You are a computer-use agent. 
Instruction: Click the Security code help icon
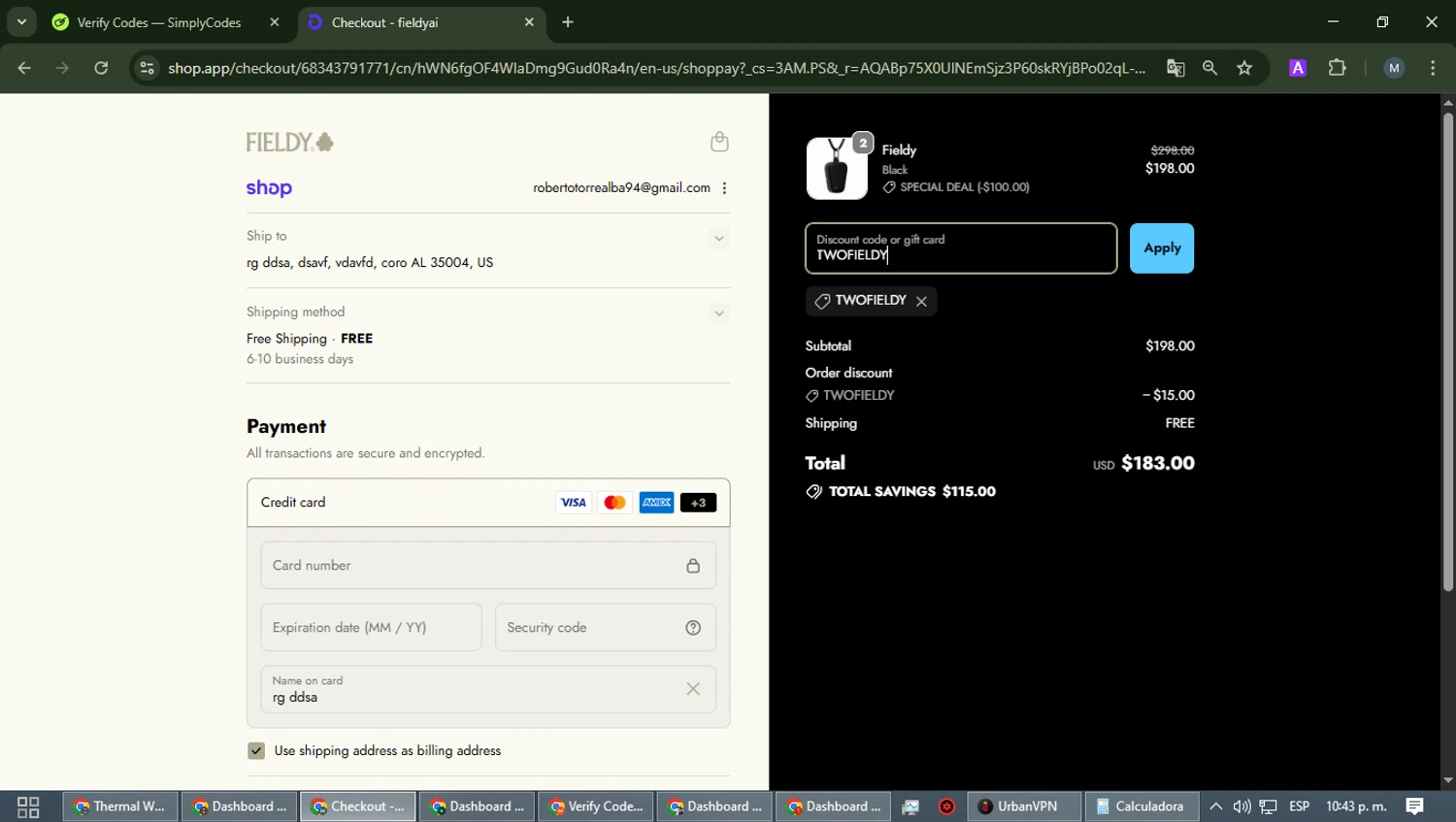pos(693,628)
